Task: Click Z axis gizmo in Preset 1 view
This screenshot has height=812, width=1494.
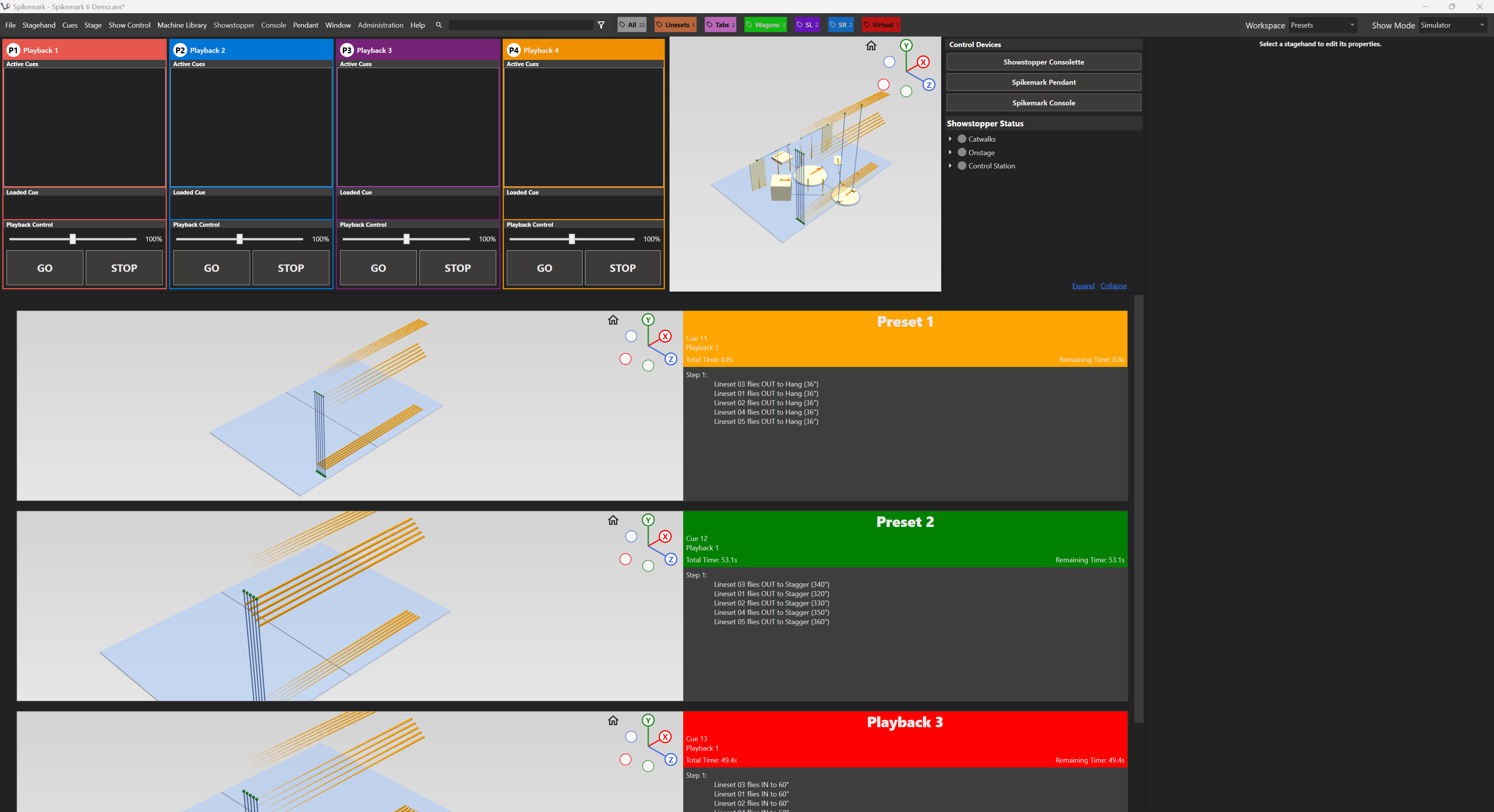Action: coord(670,359)
